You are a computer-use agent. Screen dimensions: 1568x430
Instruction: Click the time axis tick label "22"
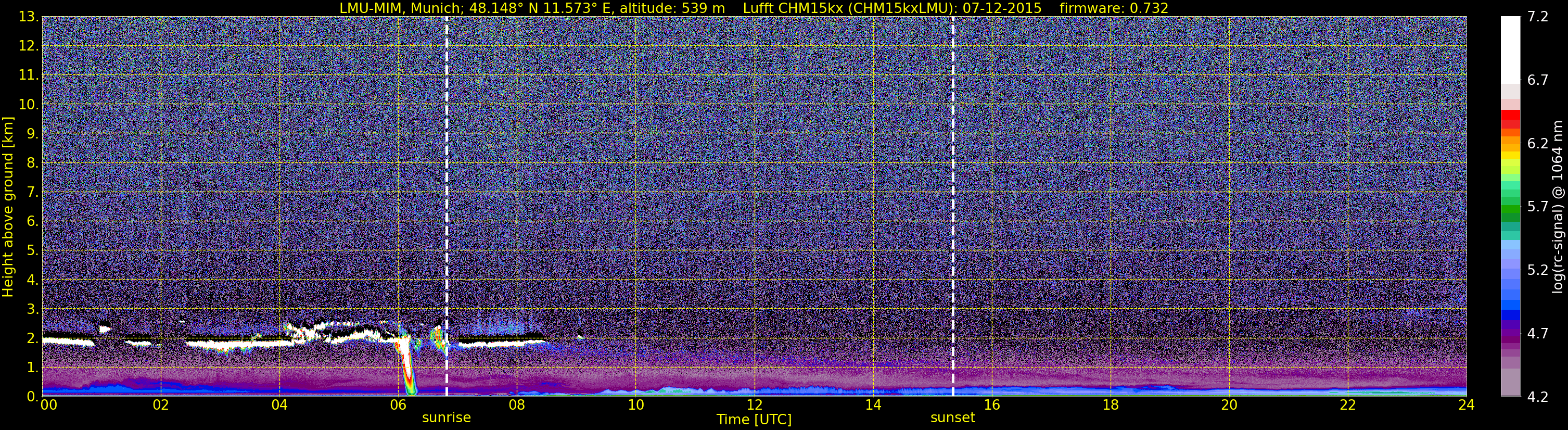tap(1348, 406)
